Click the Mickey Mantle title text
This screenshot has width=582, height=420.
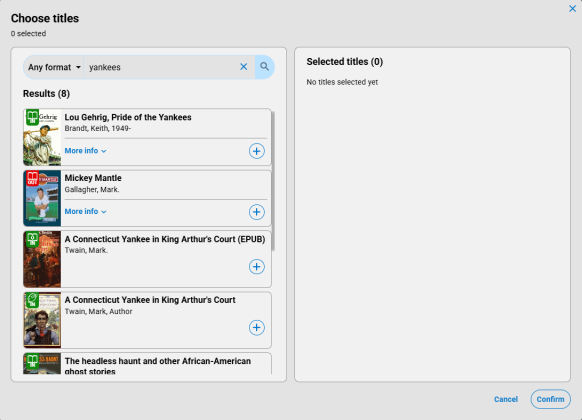click(x=93, y=178)
